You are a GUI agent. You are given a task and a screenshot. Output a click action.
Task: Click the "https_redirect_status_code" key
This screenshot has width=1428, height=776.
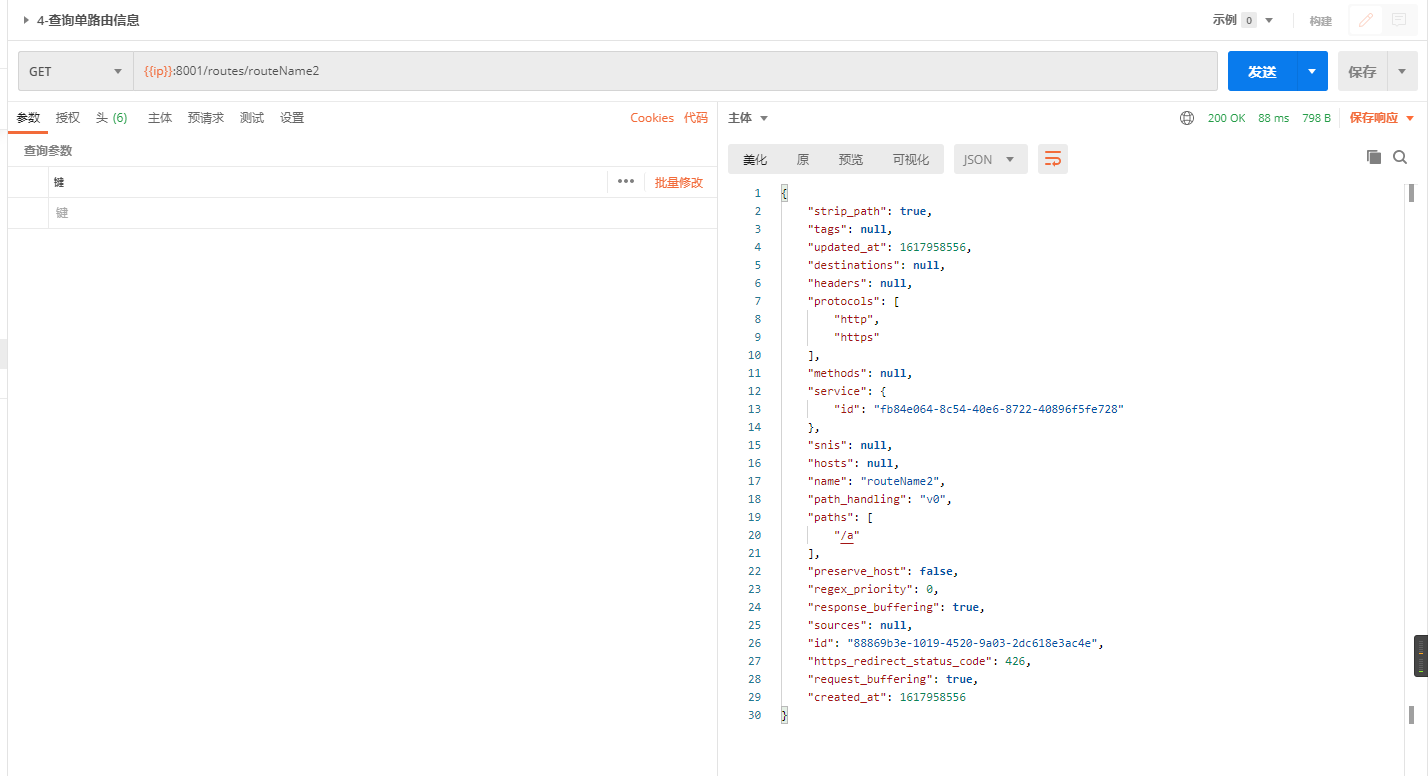901,661
